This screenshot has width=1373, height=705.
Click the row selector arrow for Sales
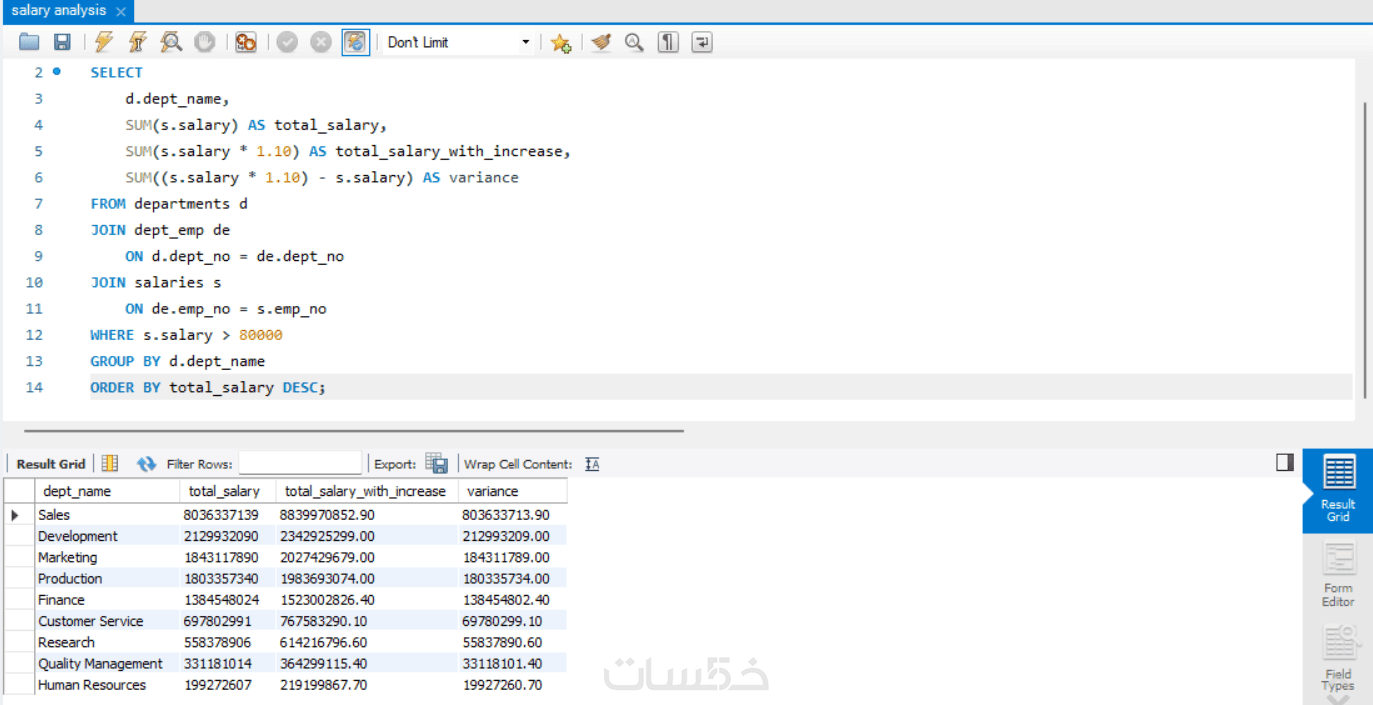point(17,515)
